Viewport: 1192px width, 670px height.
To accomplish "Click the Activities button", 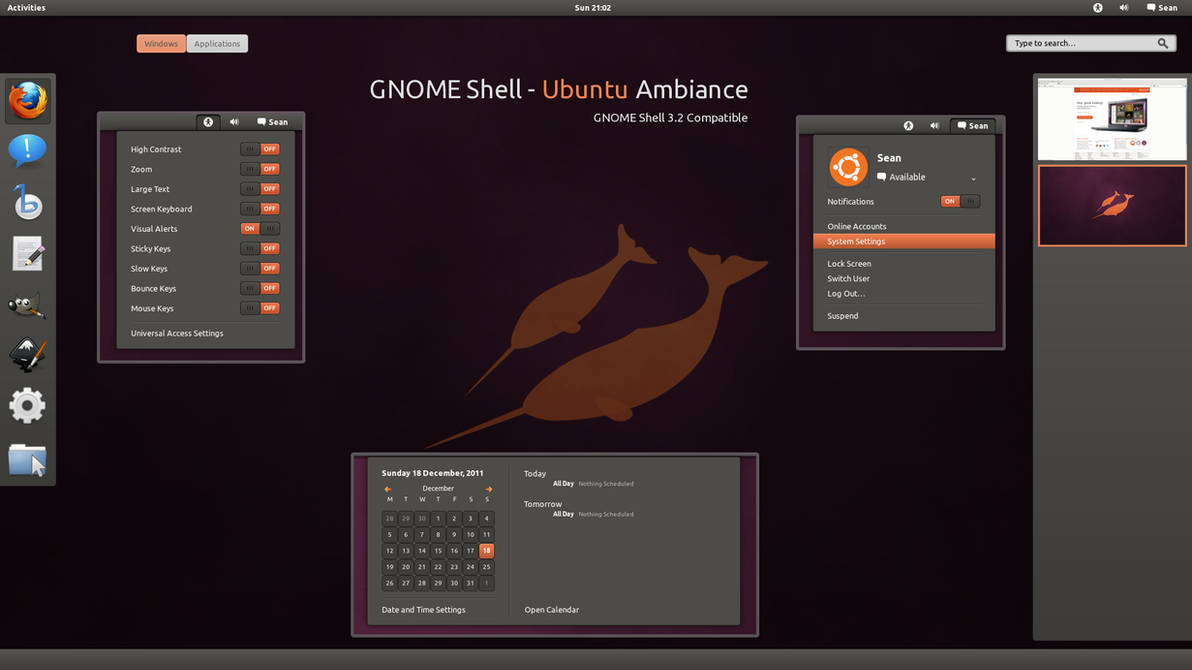I will 27,8.
